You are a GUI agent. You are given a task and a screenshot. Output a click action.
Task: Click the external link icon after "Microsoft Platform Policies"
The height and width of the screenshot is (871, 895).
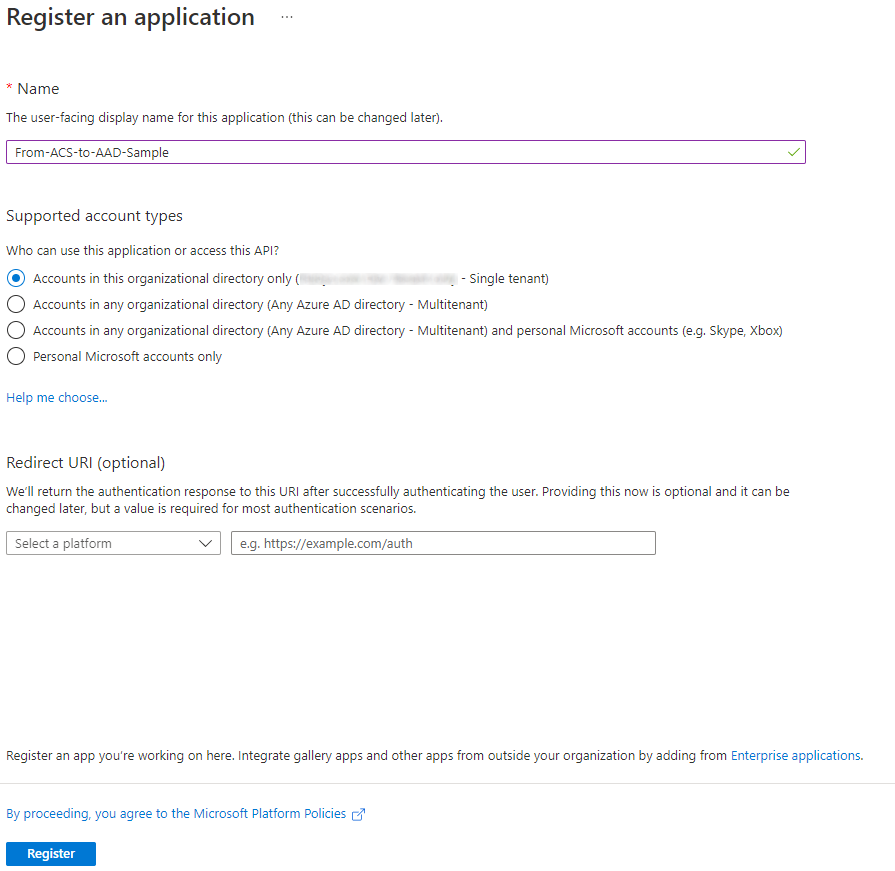(358, 814)
